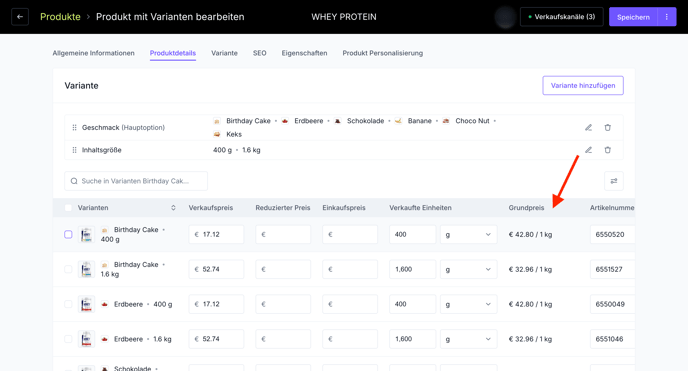Edit the Inhaltsgröße option with pencil icon
Viewport: 688px width, 371px height.
tap(588, 150)
